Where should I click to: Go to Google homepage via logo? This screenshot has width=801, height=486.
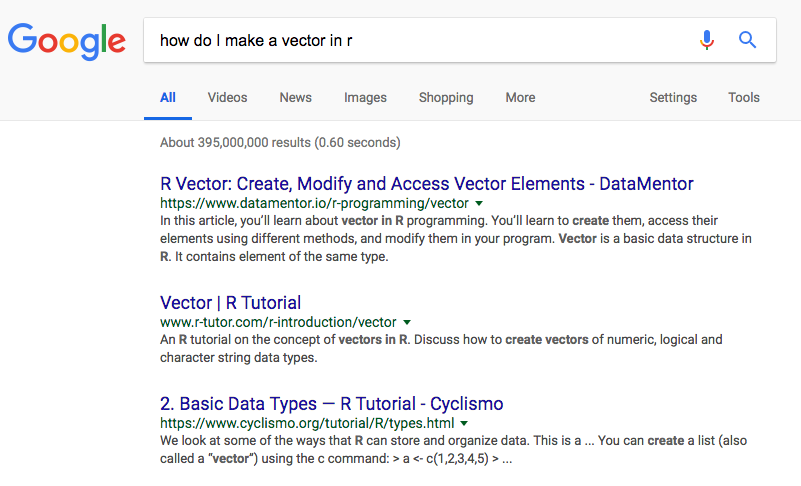[x=67, y=41]
